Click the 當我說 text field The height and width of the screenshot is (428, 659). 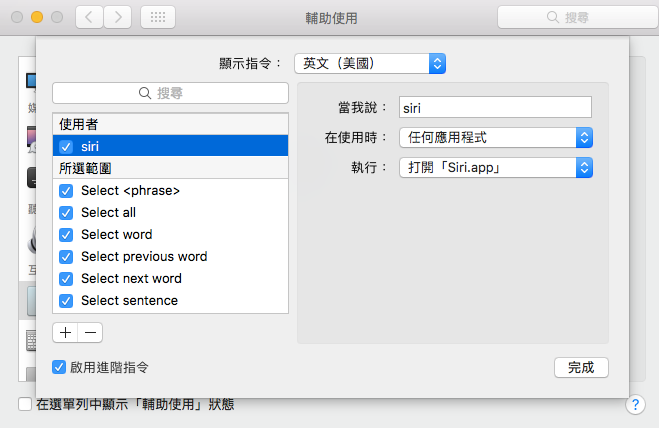click(x=495, y=108)
